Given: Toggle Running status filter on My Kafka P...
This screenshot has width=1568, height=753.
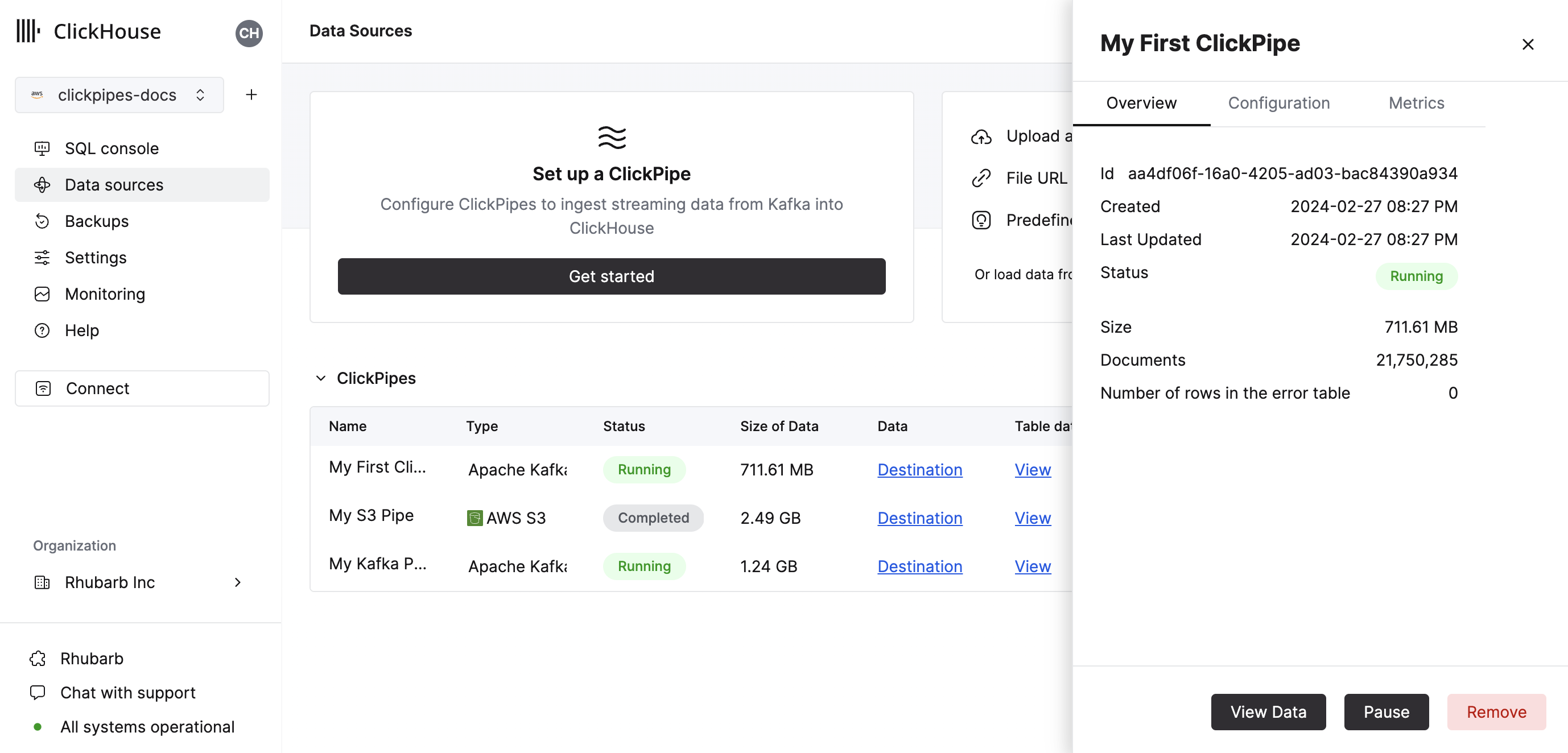Looking at the screenshot, I should click(644, 565).
